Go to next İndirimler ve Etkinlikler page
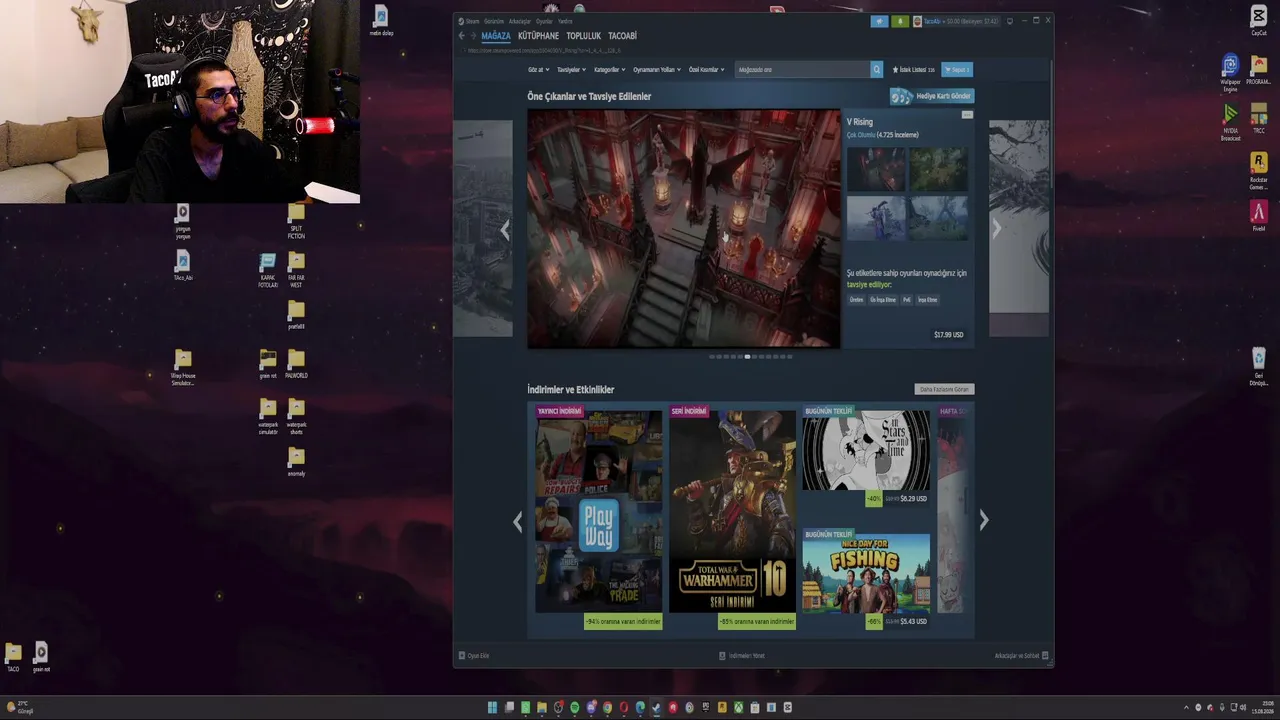 click(984, 520)
